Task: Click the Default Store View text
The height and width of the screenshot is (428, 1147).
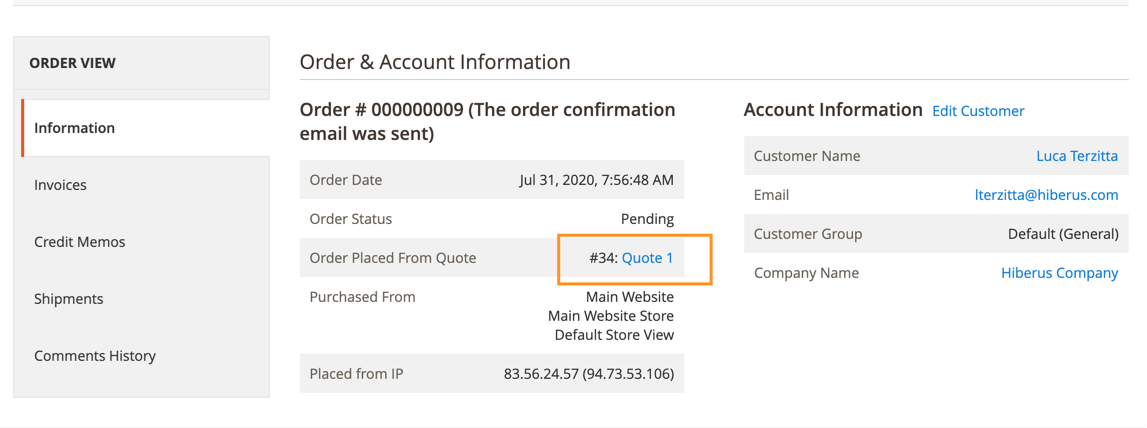Action: 614,335
